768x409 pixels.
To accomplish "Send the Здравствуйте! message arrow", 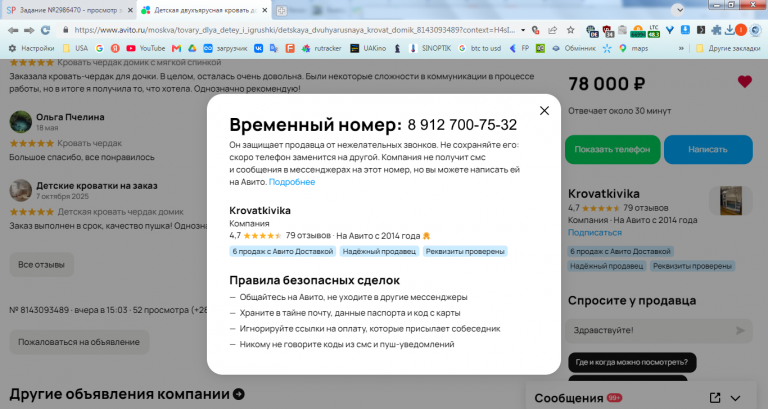I will point(740,331).
